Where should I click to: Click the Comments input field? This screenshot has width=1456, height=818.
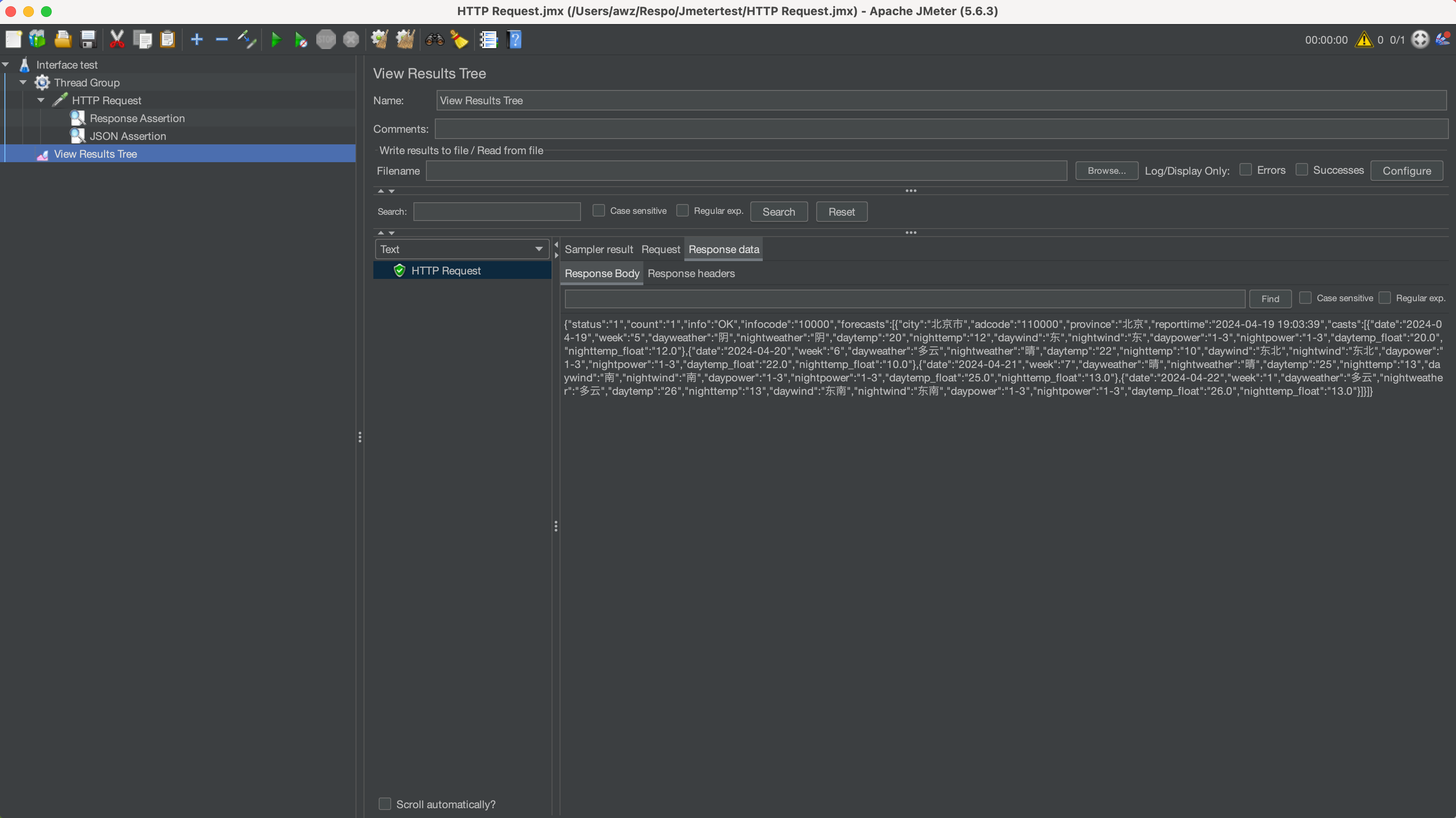tap(941, 129)
